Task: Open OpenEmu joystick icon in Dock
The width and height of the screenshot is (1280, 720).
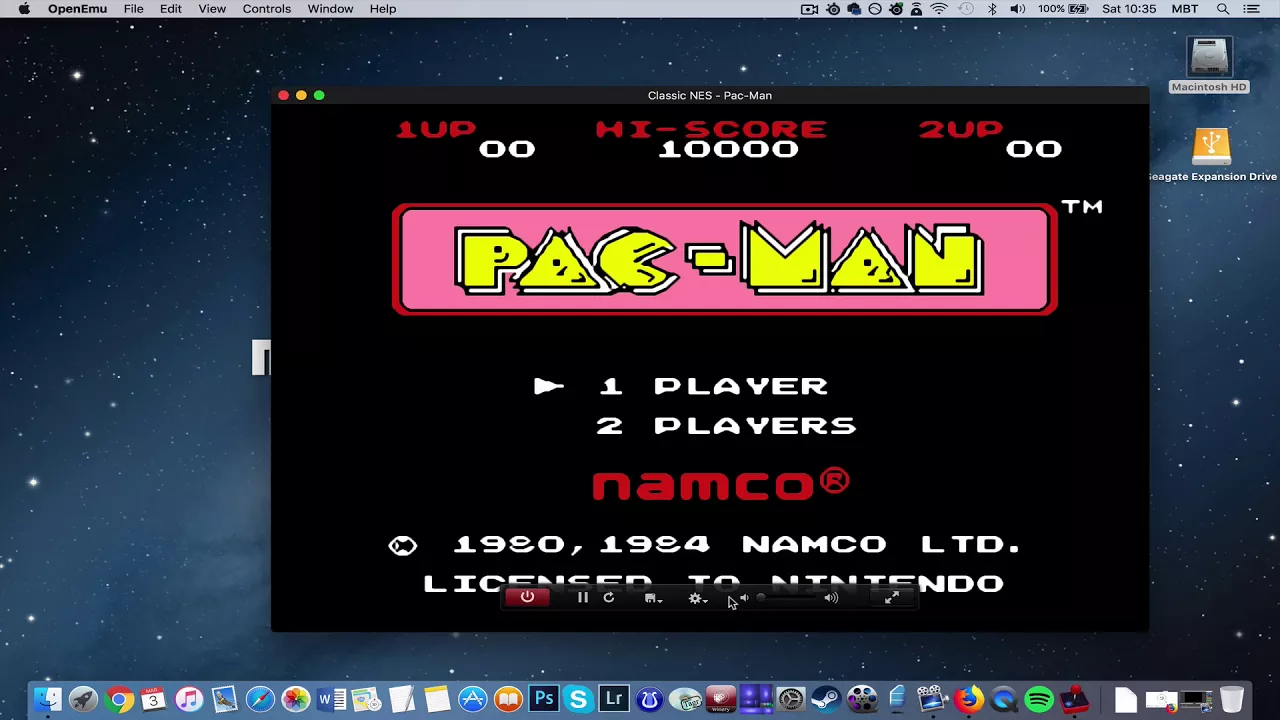Action: 1074,699
